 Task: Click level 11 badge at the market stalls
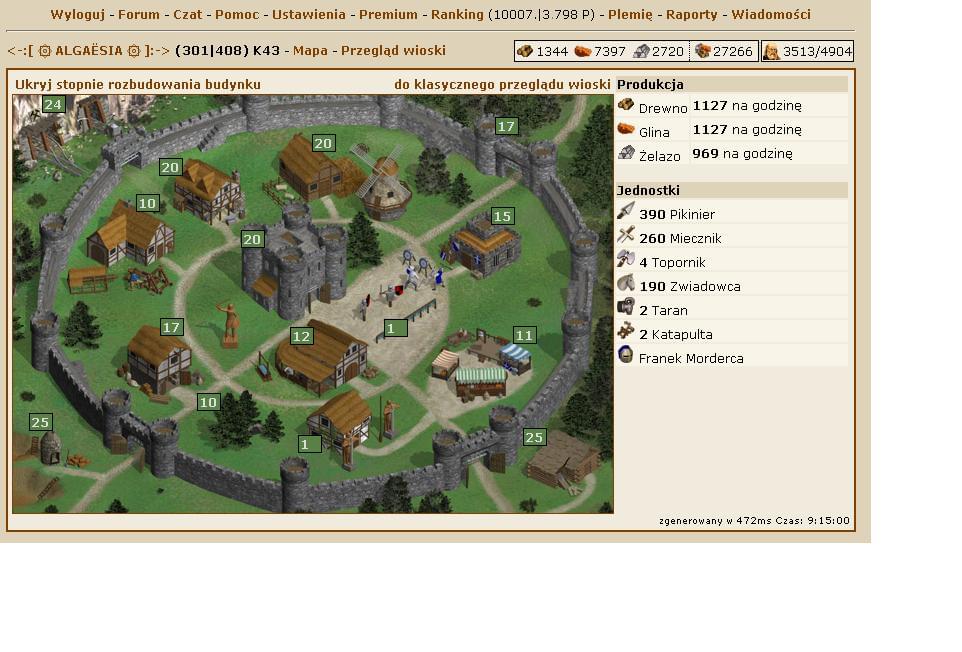click(x=524, y=336)
